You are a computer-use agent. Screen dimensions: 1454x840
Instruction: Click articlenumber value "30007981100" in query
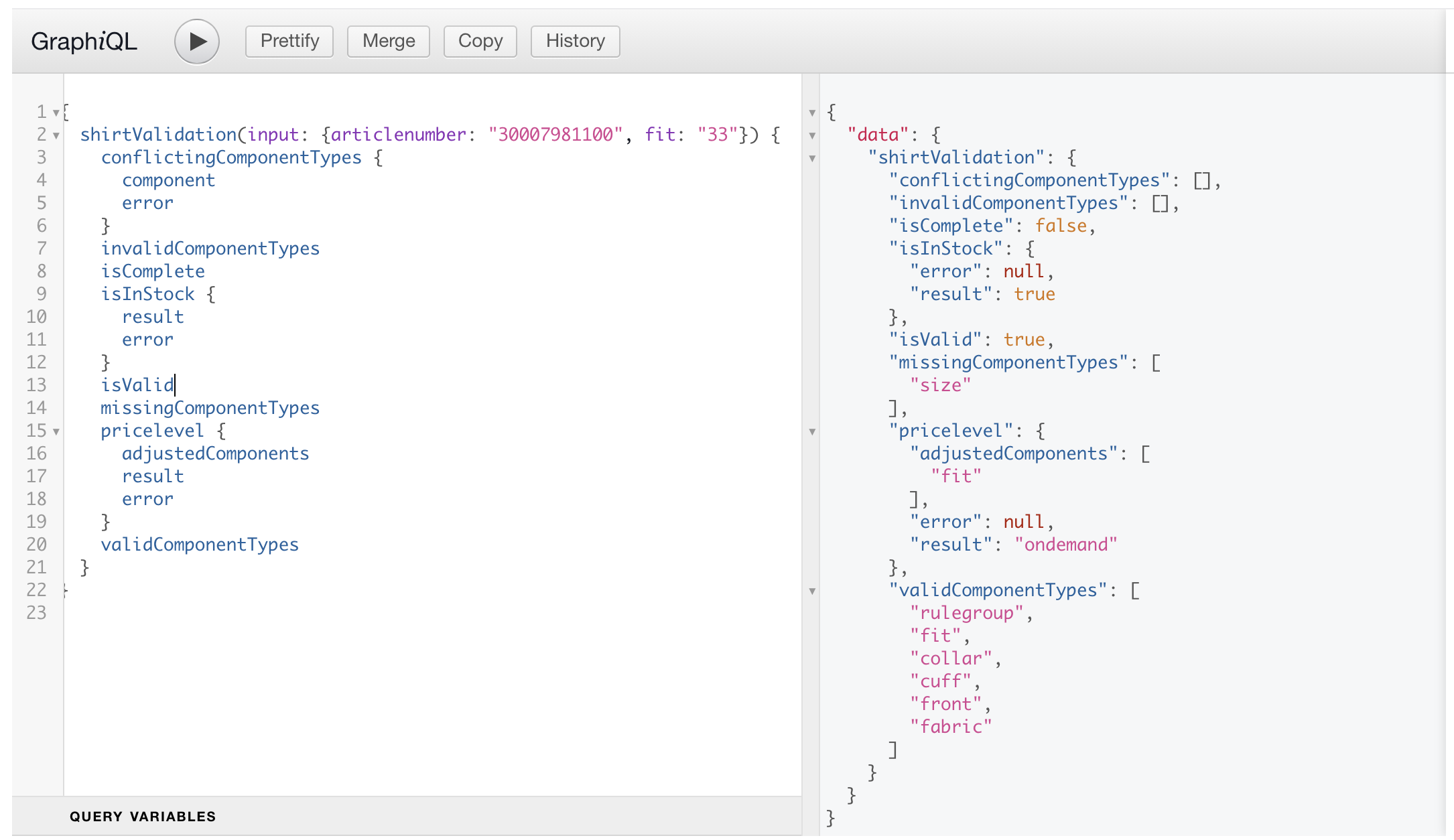tap(555, 135)
